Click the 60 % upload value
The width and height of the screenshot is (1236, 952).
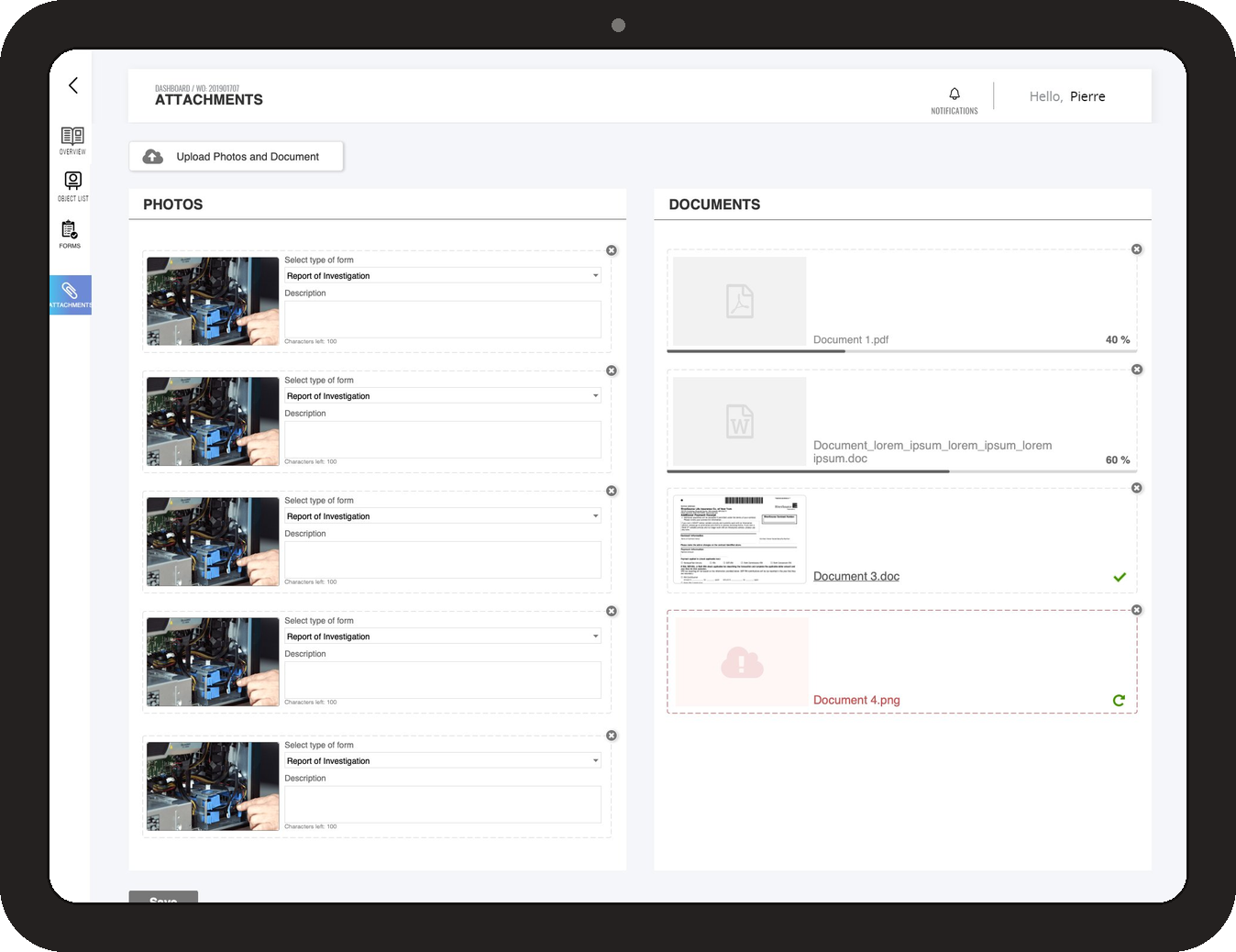[x=1118, y=459]
